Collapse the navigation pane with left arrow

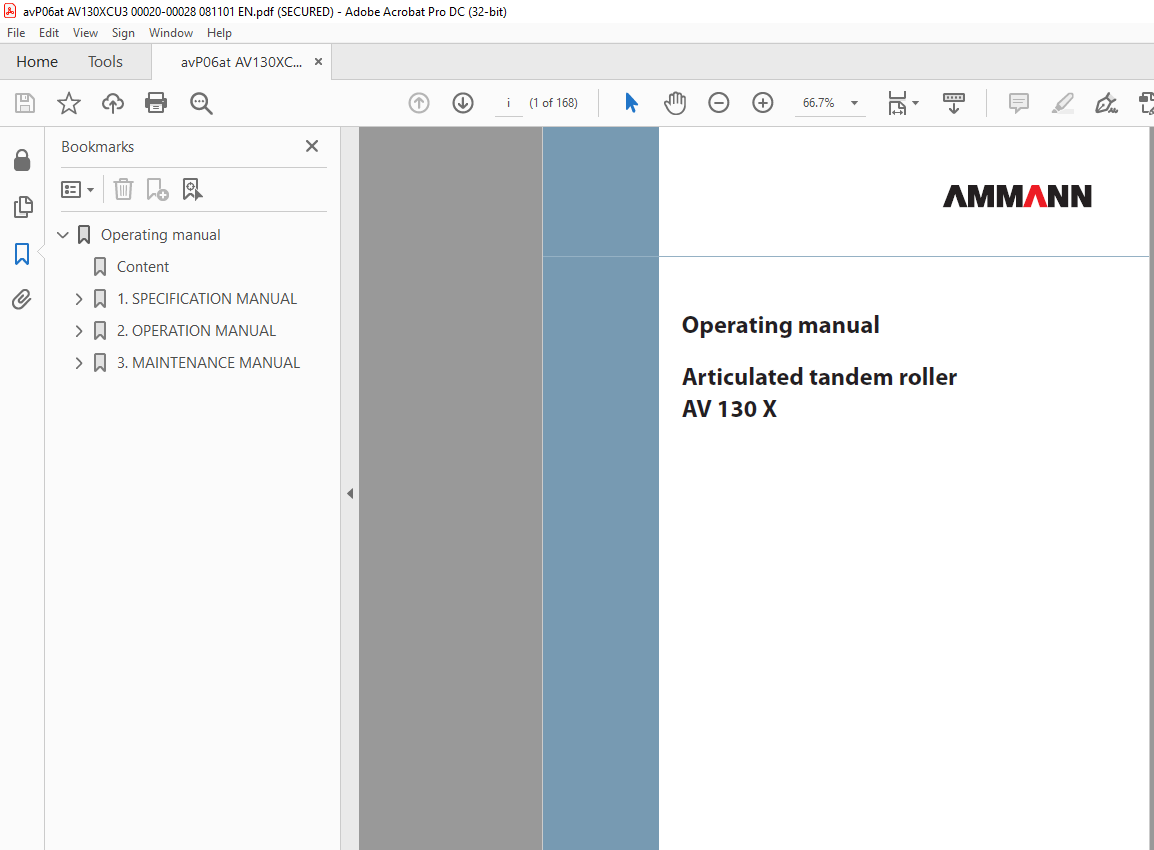point(350,493)
